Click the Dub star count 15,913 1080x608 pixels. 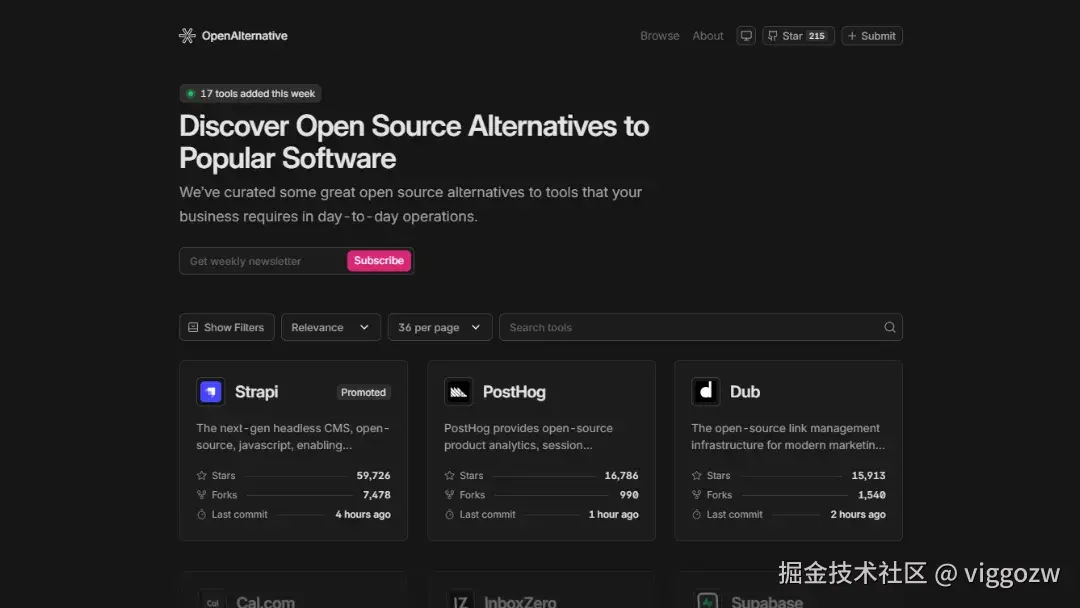point(869,475)
